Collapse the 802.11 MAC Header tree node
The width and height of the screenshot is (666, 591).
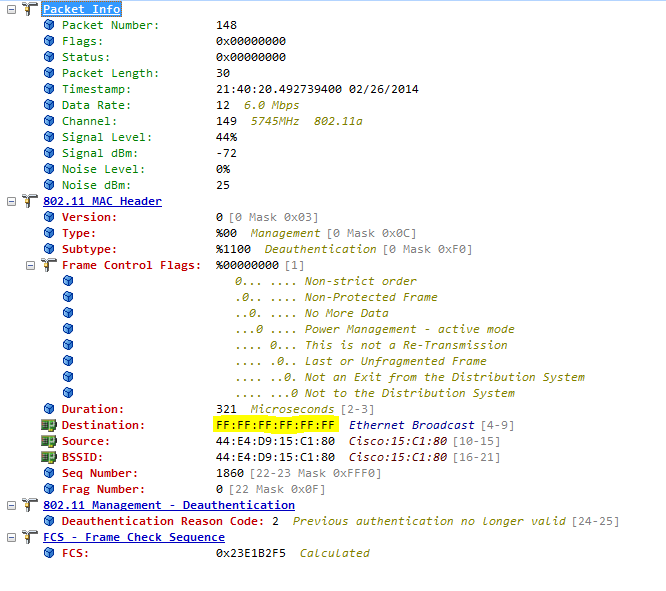12,201
